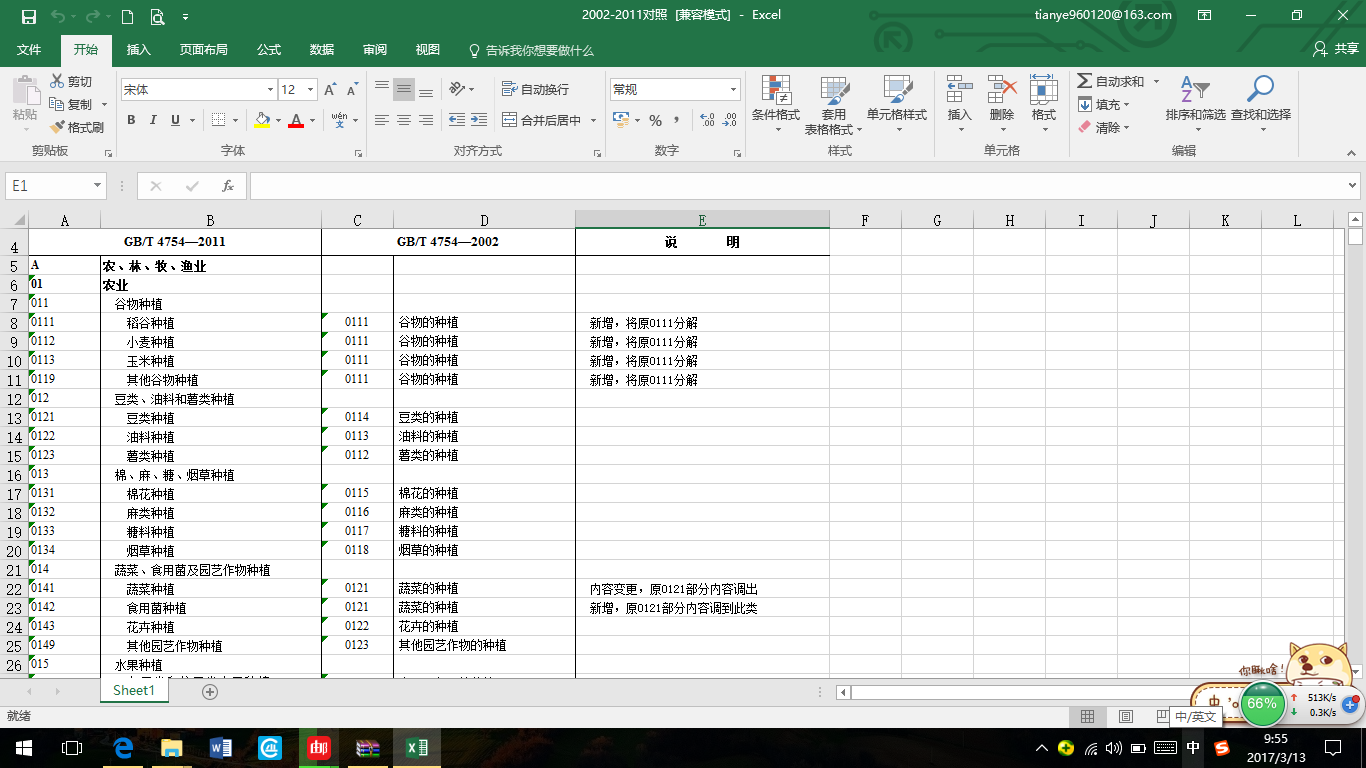Image resolution: width=1366 pixels, height=768 pixels.
Task: Align text to the left
Action: coord(382,120)
